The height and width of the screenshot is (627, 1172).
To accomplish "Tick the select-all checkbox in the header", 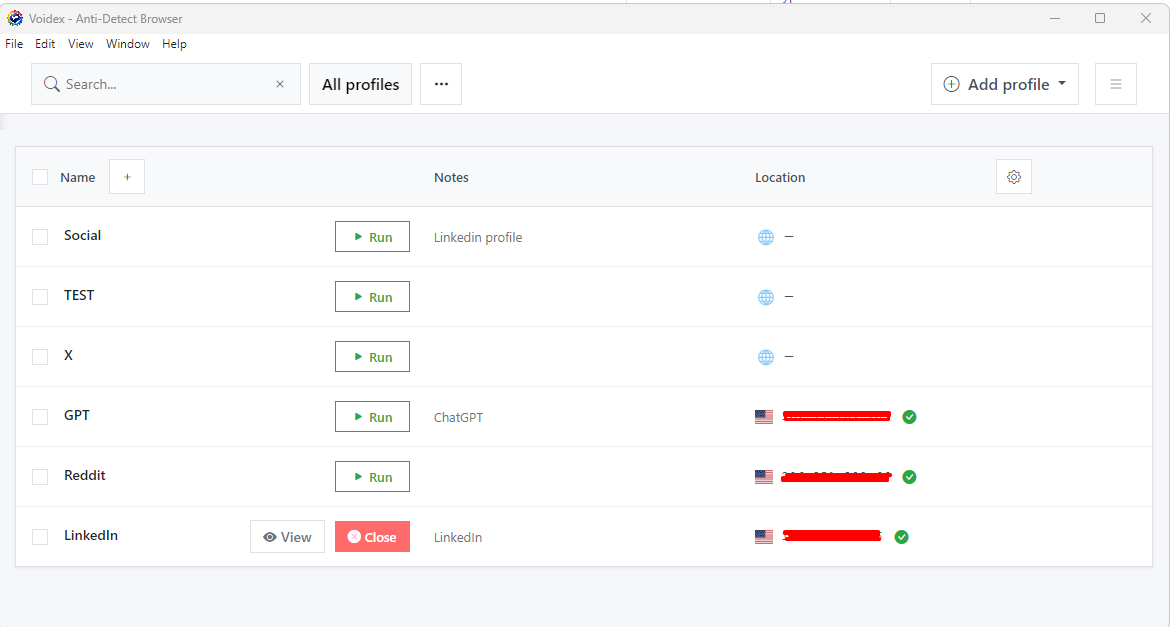I will click(x=40, y=177).
